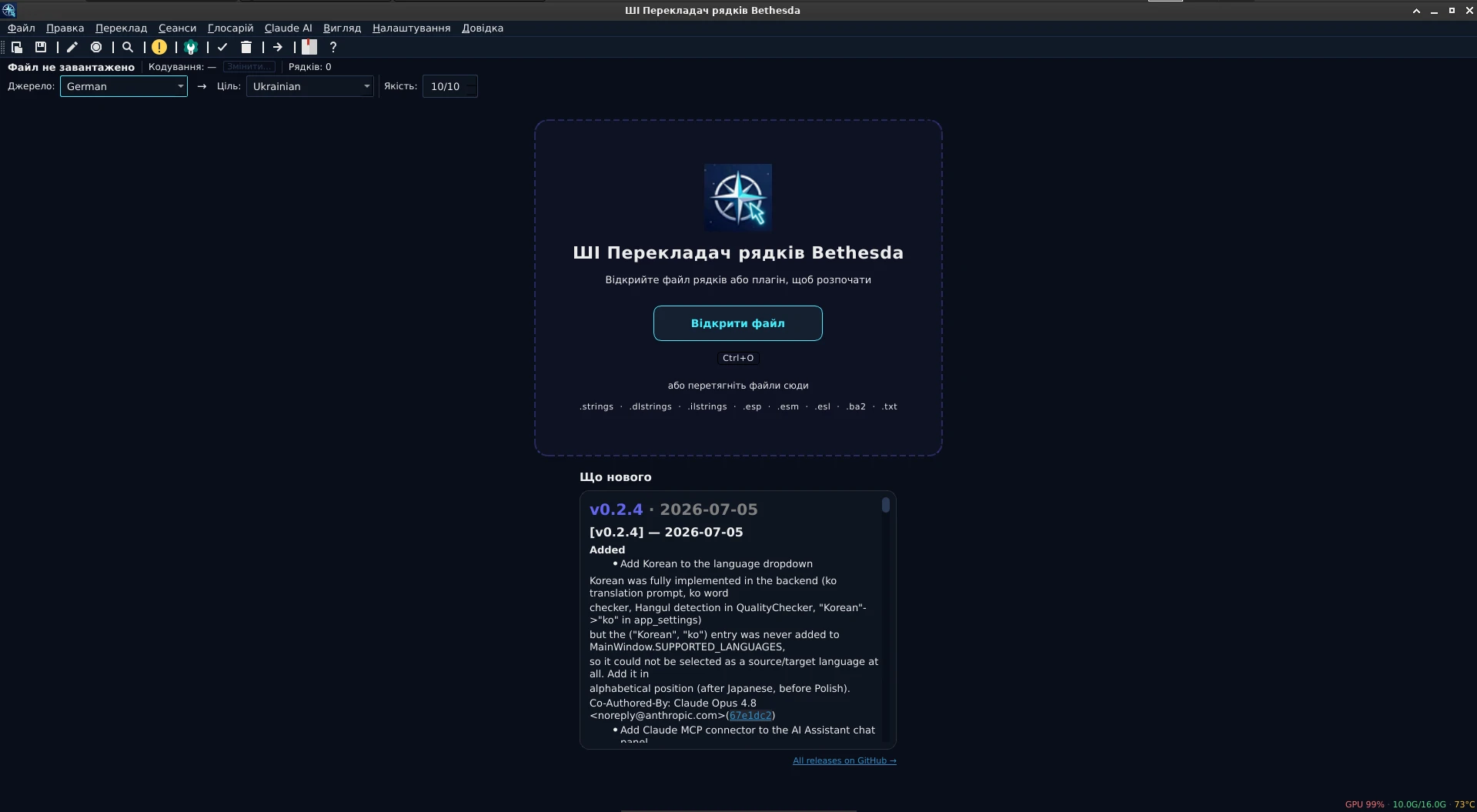Screen dimensions: 1477x812
Task: Open the Довідка menu
Action: 483,28
